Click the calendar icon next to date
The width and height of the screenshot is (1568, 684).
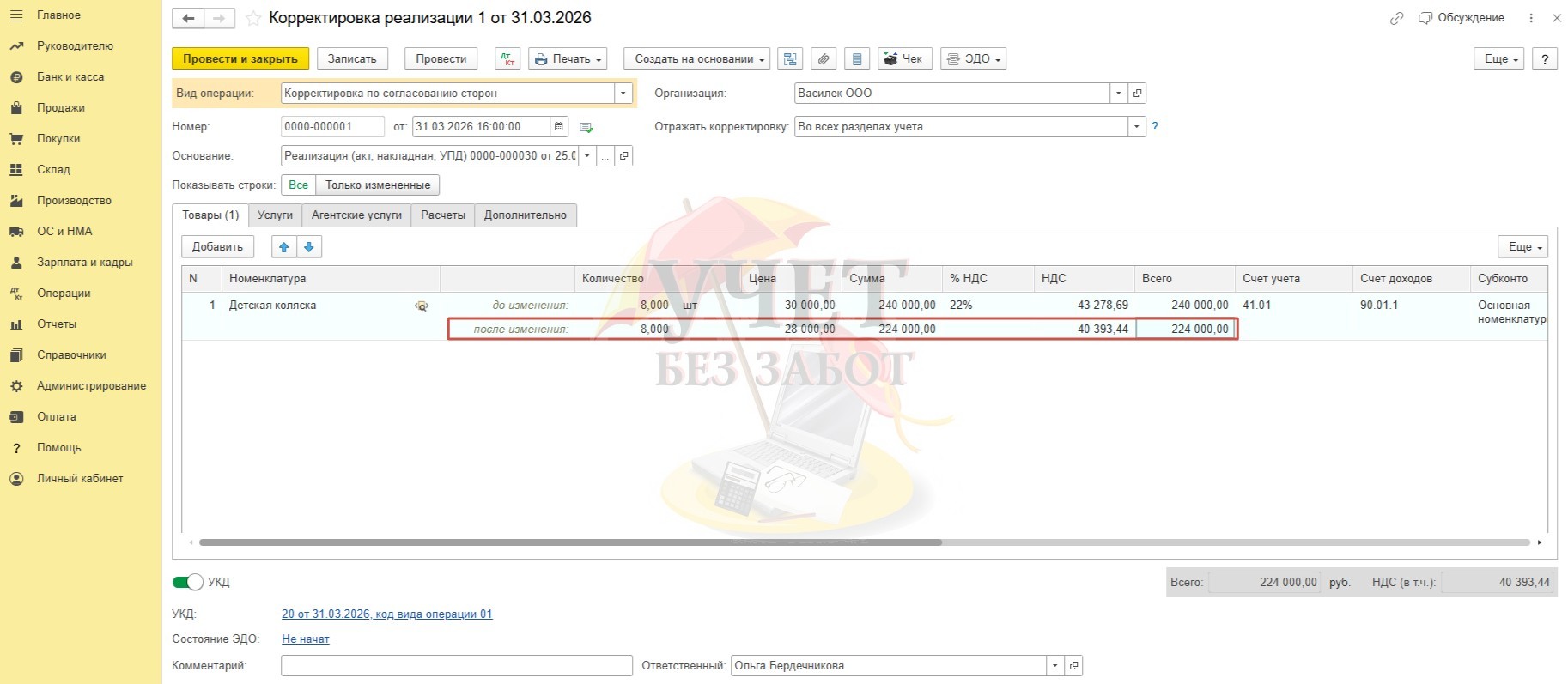pos(559,127)
